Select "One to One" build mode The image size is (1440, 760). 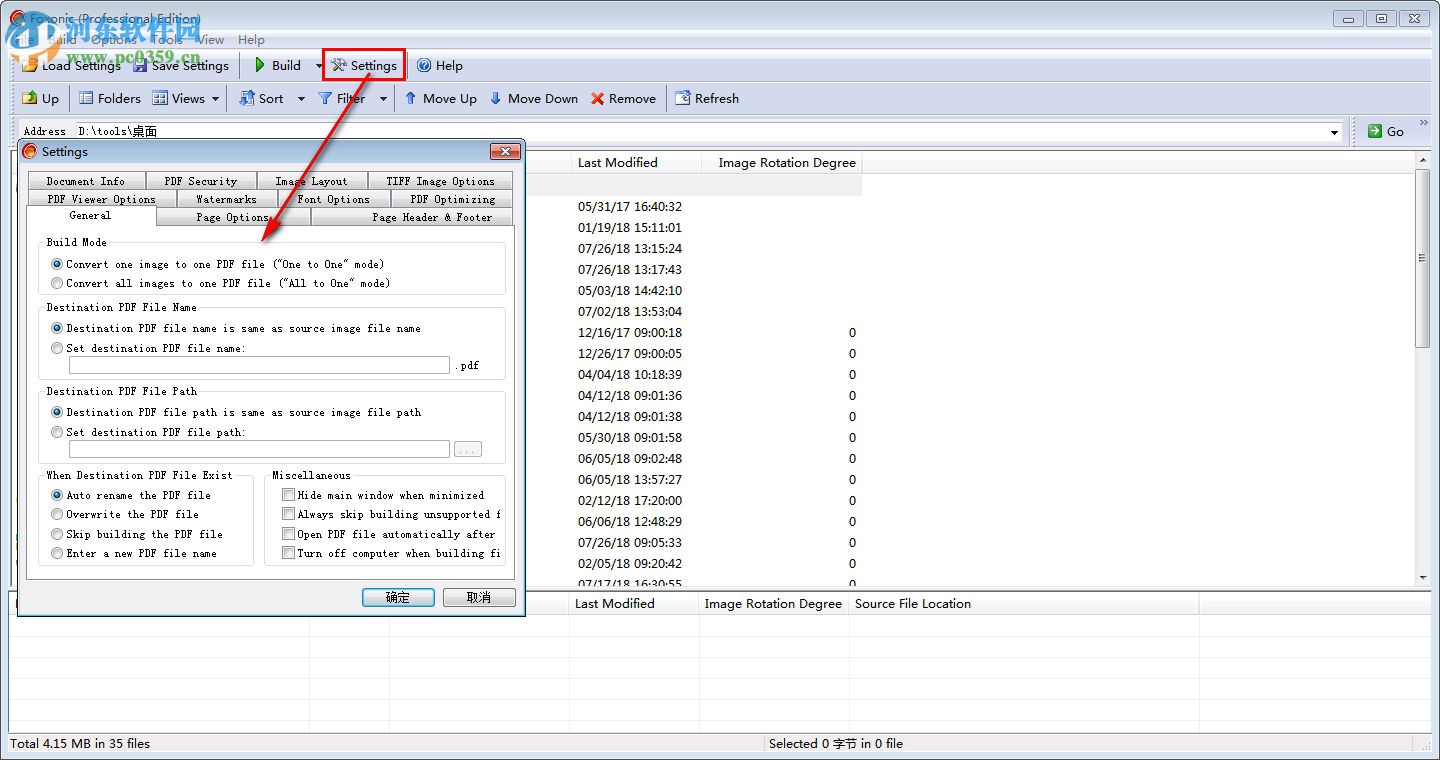[57, 264]
